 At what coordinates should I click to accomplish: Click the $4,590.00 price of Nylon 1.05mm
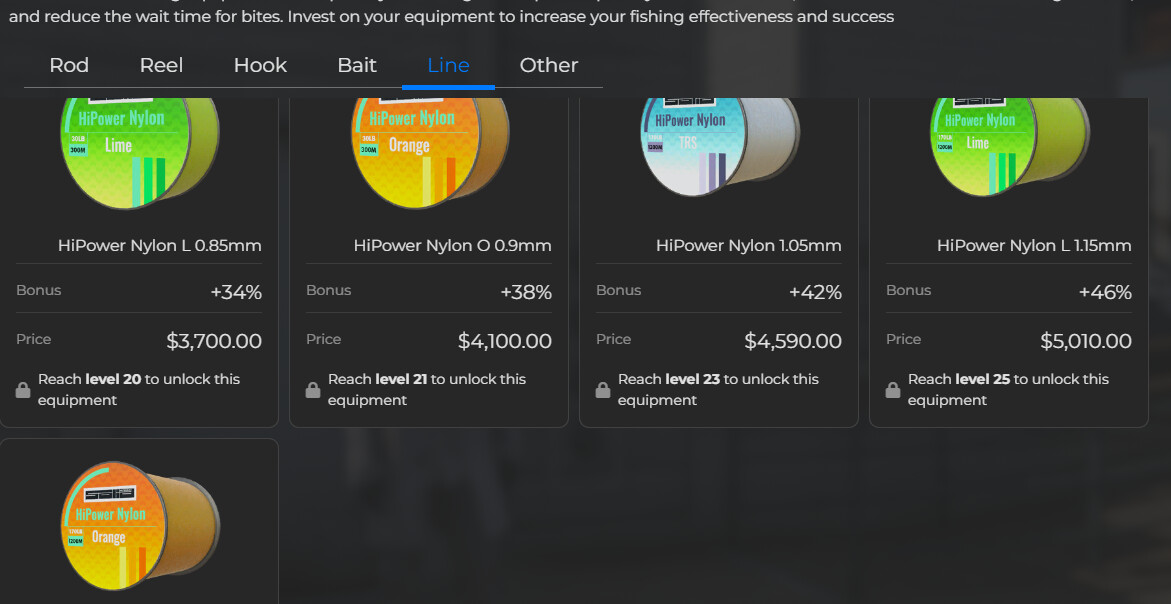point(793,341)
